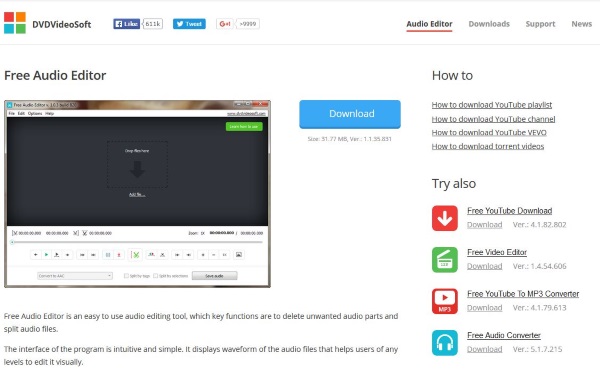Click Download link under Free YouTube Download

click(484, 225)
